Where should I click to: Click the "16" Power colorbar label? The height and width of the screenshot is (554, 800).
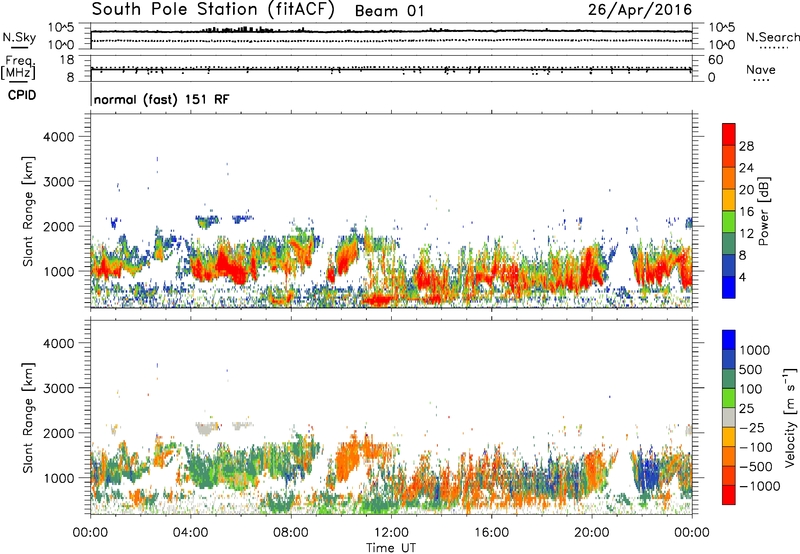[746, 212]
